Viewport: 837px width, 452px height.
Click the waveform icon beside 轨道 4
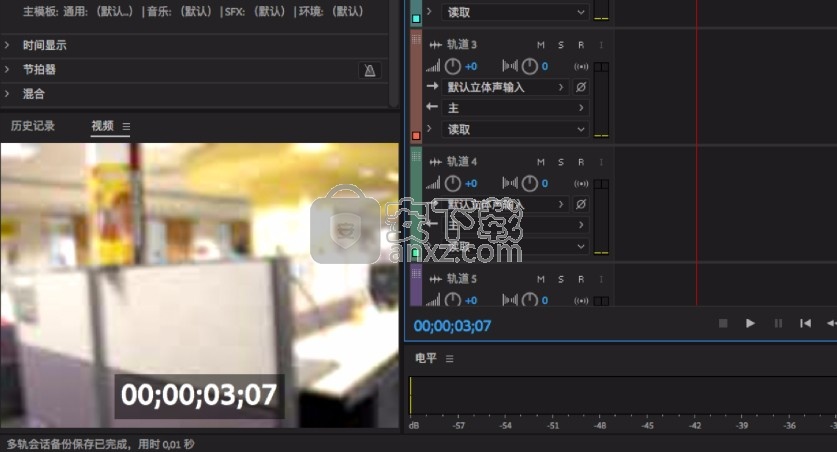(x=436, y=162)
